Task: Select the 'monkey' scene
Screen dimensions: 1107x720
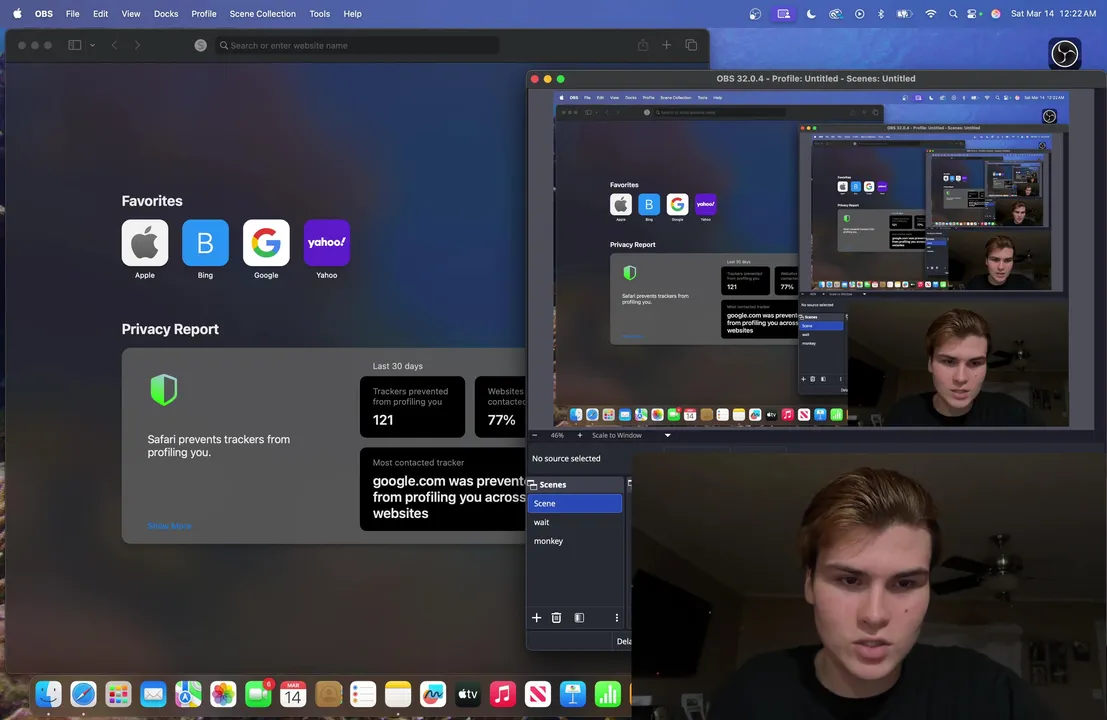Action: click(x=575, y=541)
